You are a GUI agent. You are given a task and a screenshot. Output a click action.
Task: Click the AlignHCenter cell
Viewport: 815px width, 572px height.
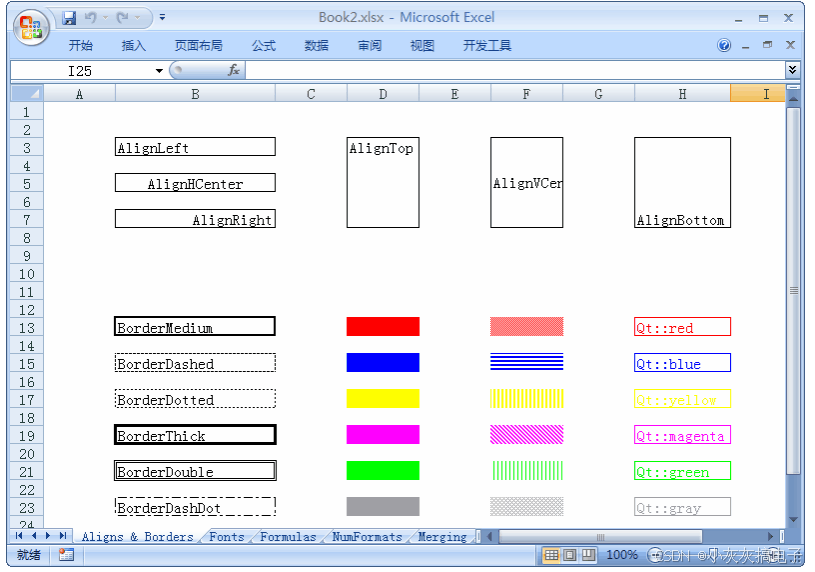[195, 183]
